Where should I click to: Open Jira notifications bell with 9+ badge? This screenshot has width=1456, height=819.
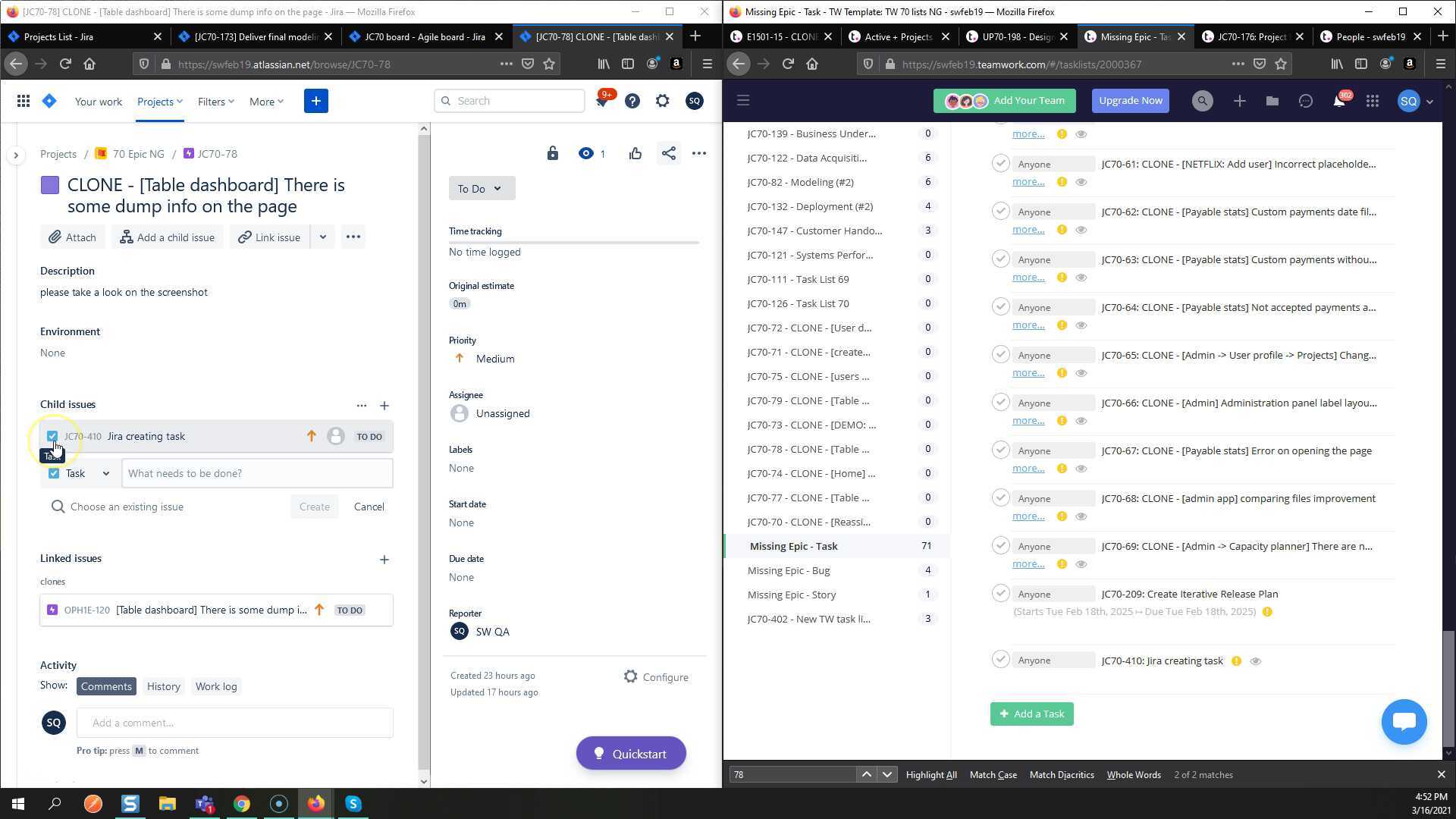pos(602,101)
